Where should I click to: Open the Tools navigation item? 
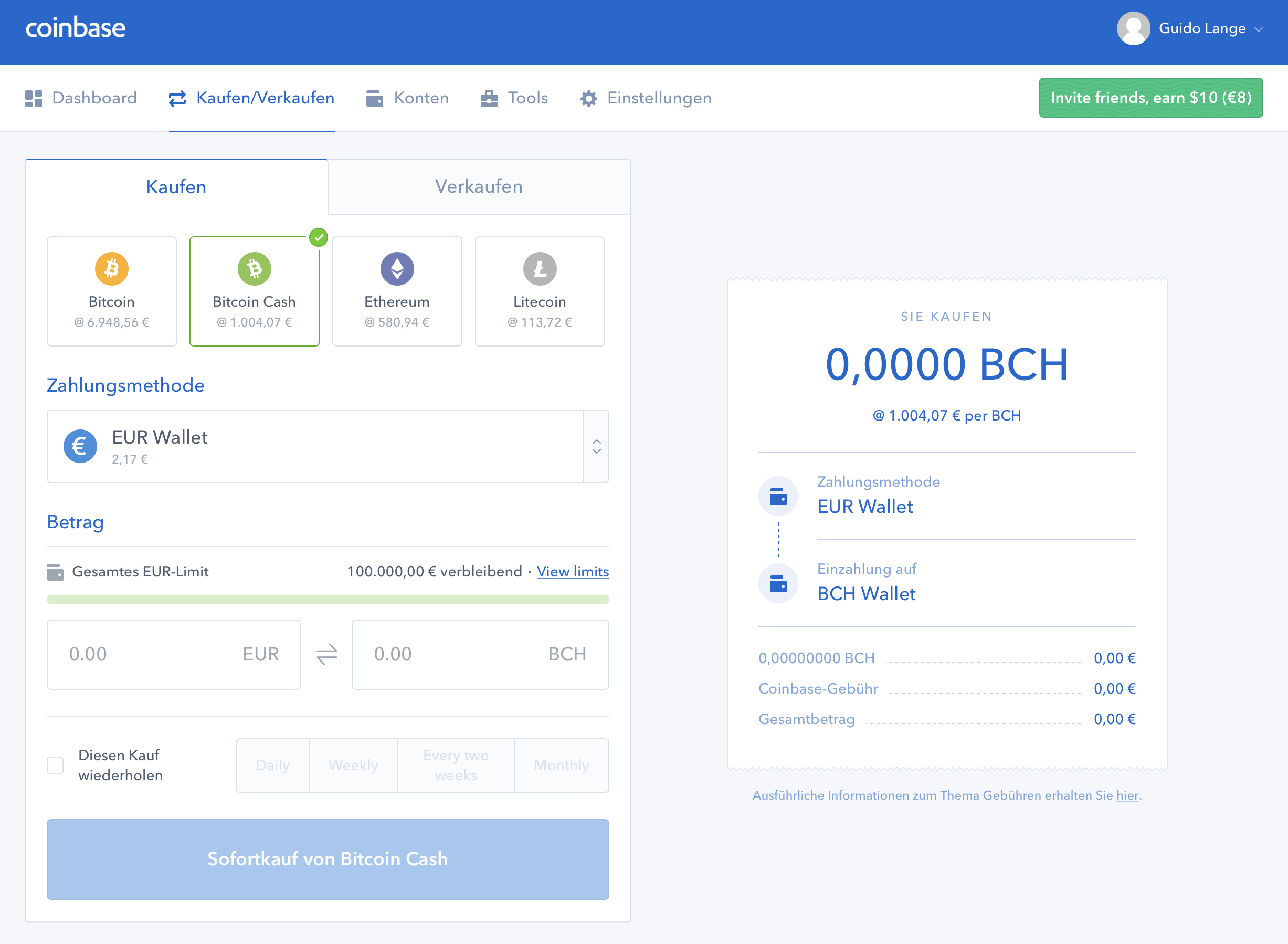(x=514, y=98)
